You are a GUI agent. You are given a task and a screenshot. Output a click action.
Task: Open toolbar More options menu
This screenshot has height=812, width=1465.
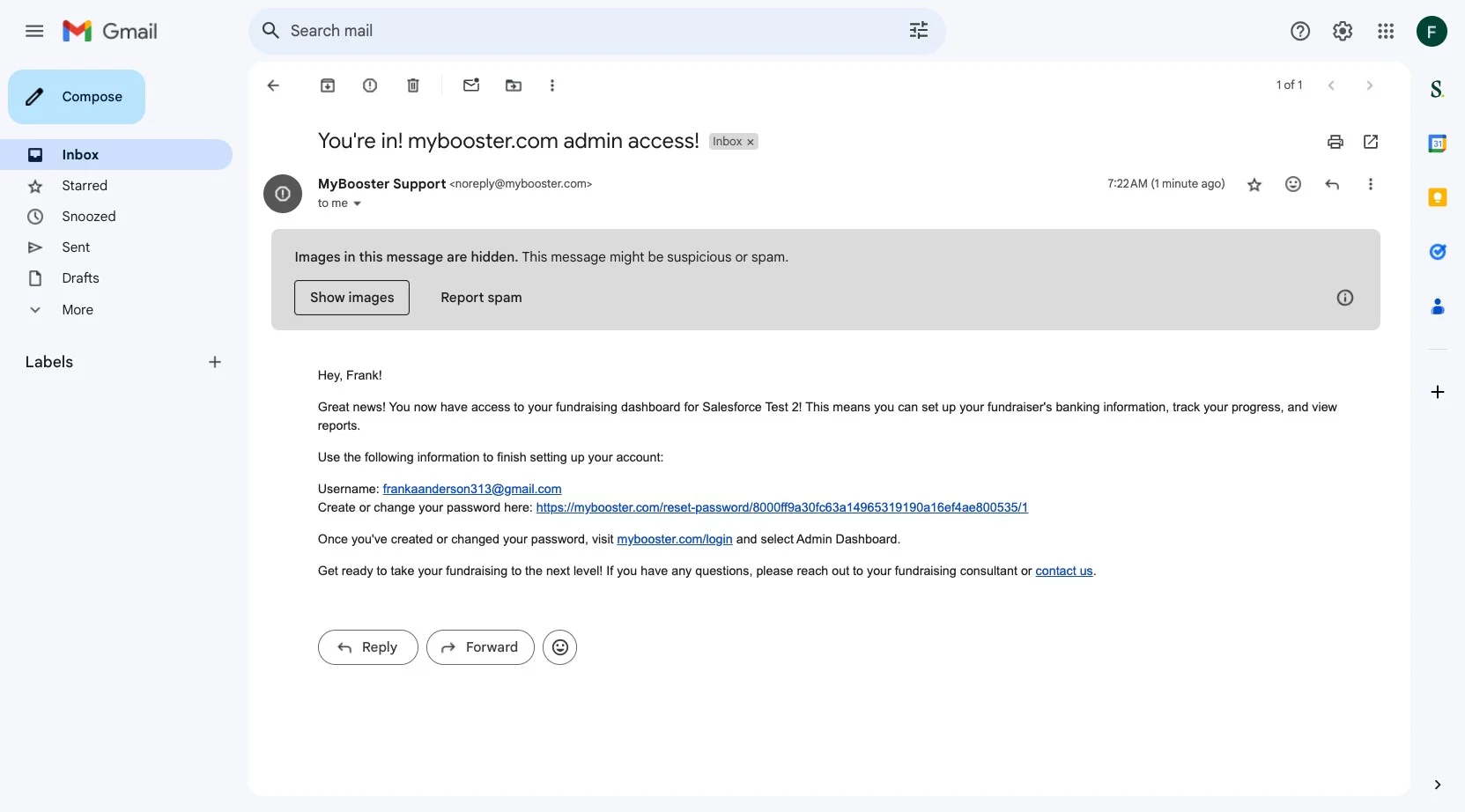click(x=552, y=85)
